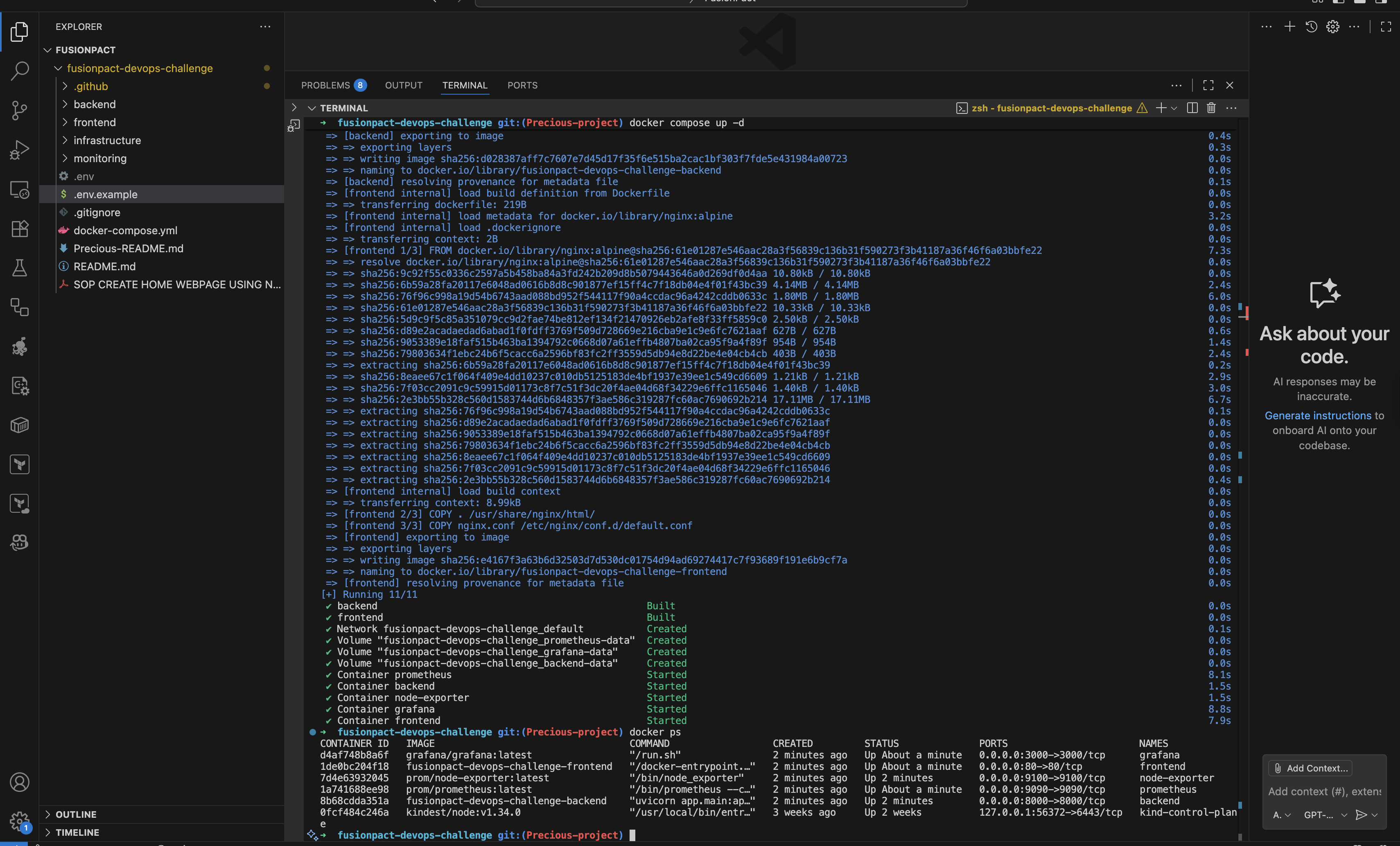Expand the OUTLINE section

click(76, 814)
